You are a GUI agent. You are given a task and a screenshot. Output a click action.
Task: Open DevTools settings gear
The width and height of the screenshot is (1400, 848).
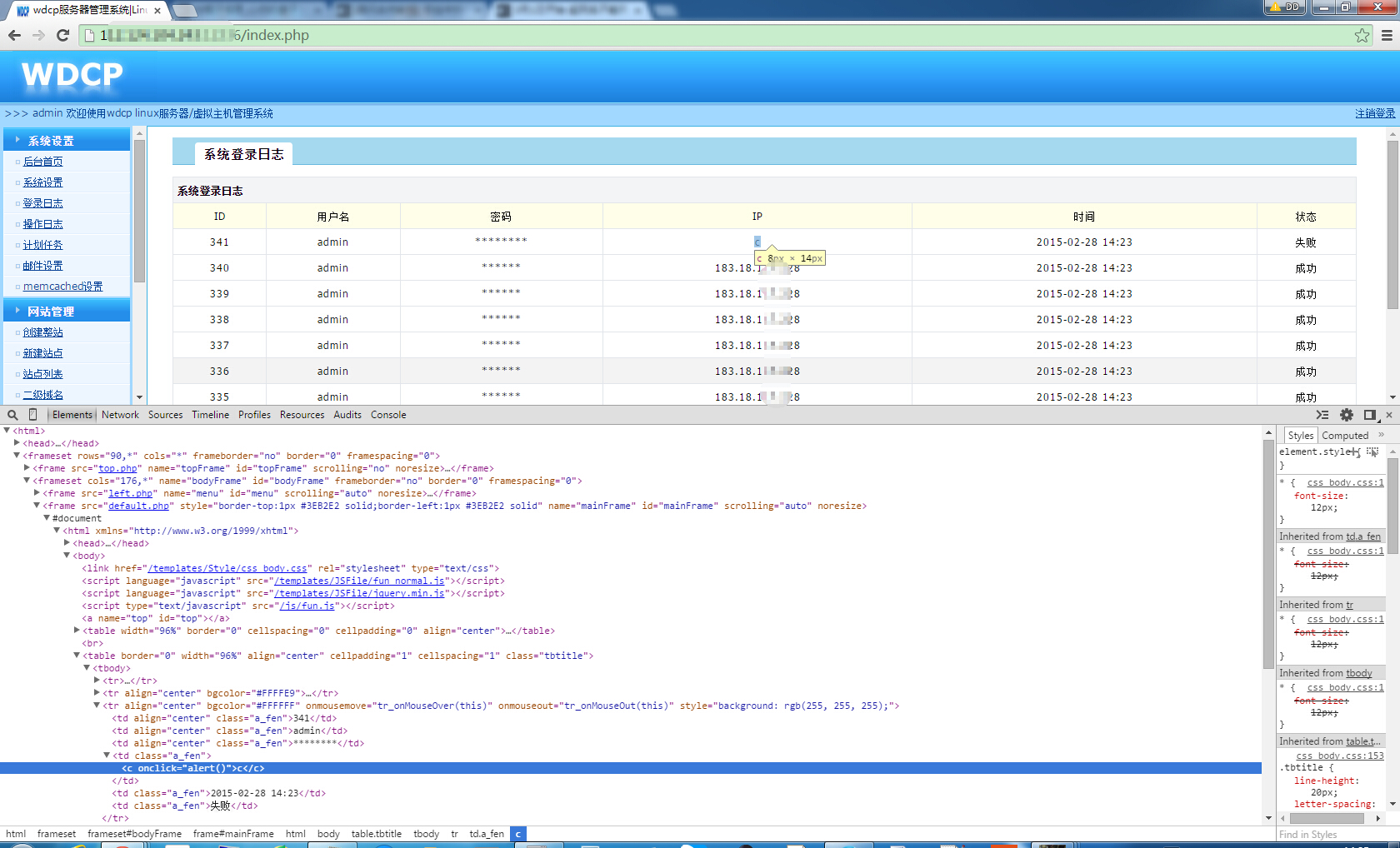(1347, 415)
